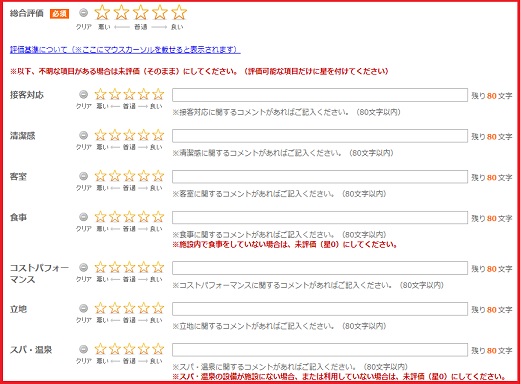The image size is (521, 384).
Task: Clear the スパ・温泉 rating
Action: point(83,349)
